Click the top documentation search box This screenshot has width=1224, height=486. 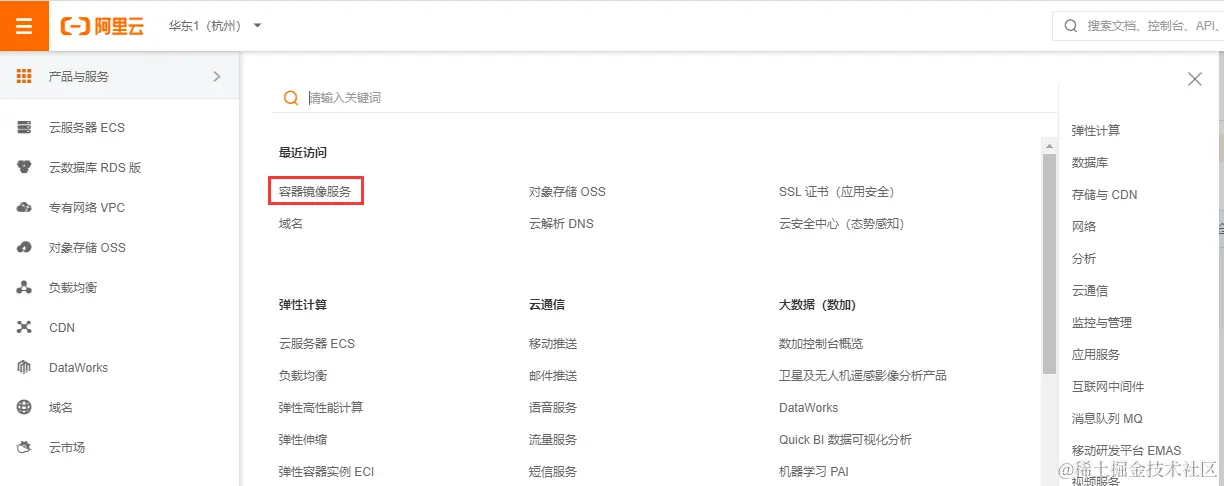(x=1138, y=26)
